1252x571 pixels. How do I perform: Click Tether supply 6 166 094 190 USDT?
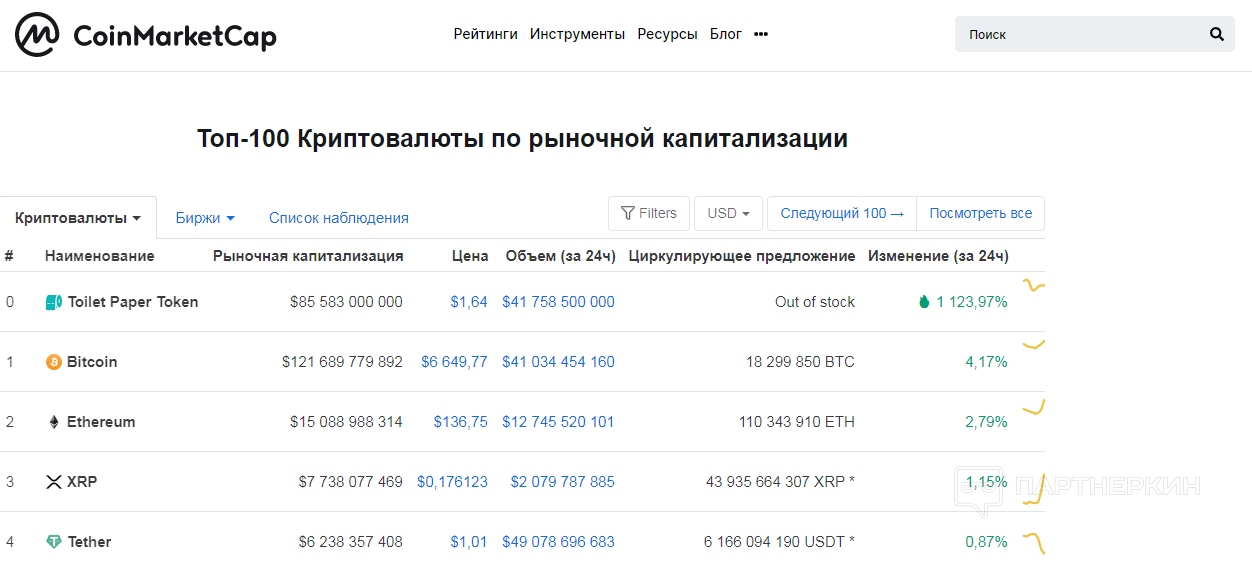(x=779, y=542)
